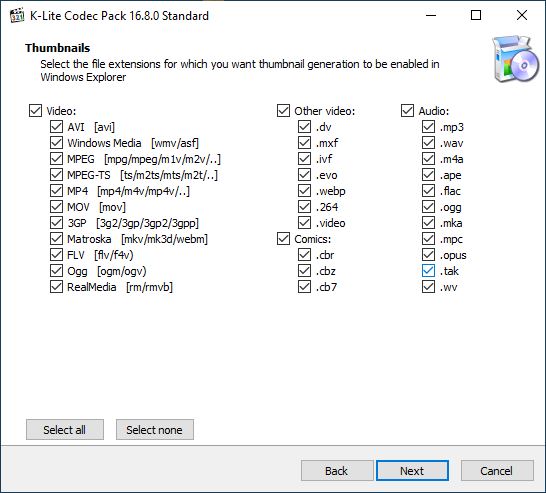Toggle Ogg [ogm/ogv] checkbox

[x=56, y=271]
